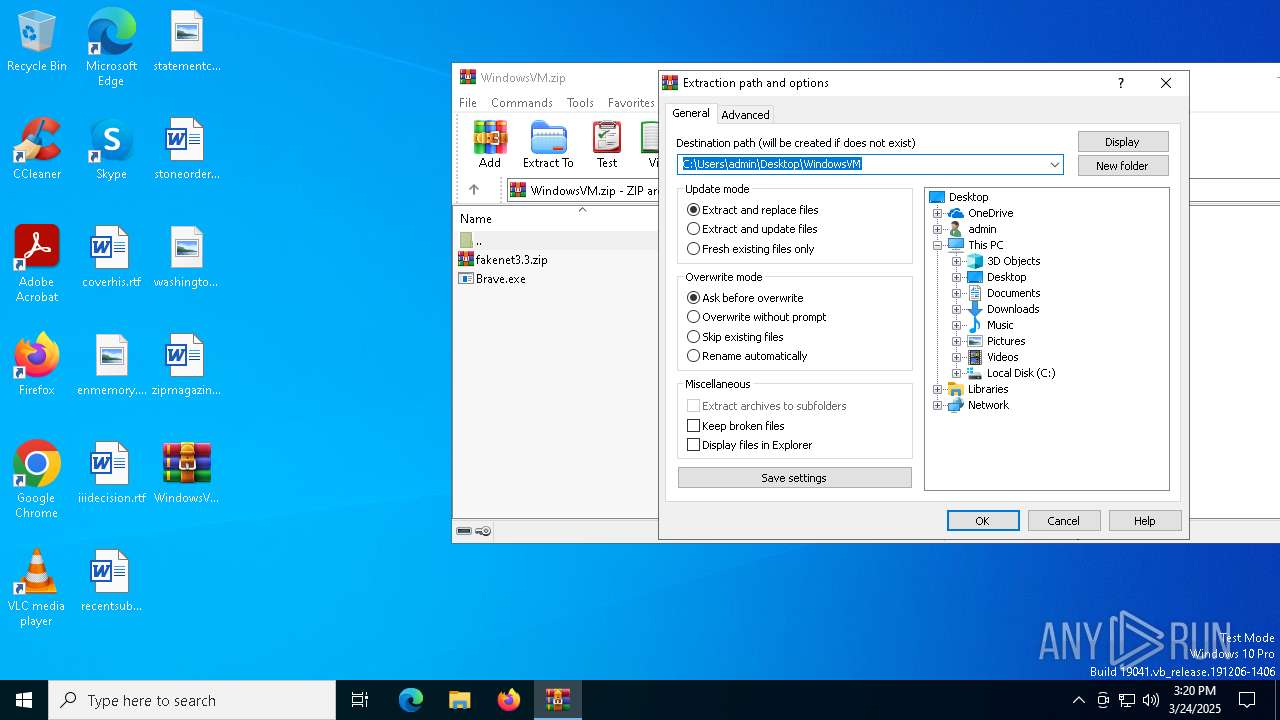The width and height of the screenshot is (1280, 720).
Task: Select Ask before overwrite option
Action: point(745,298)
